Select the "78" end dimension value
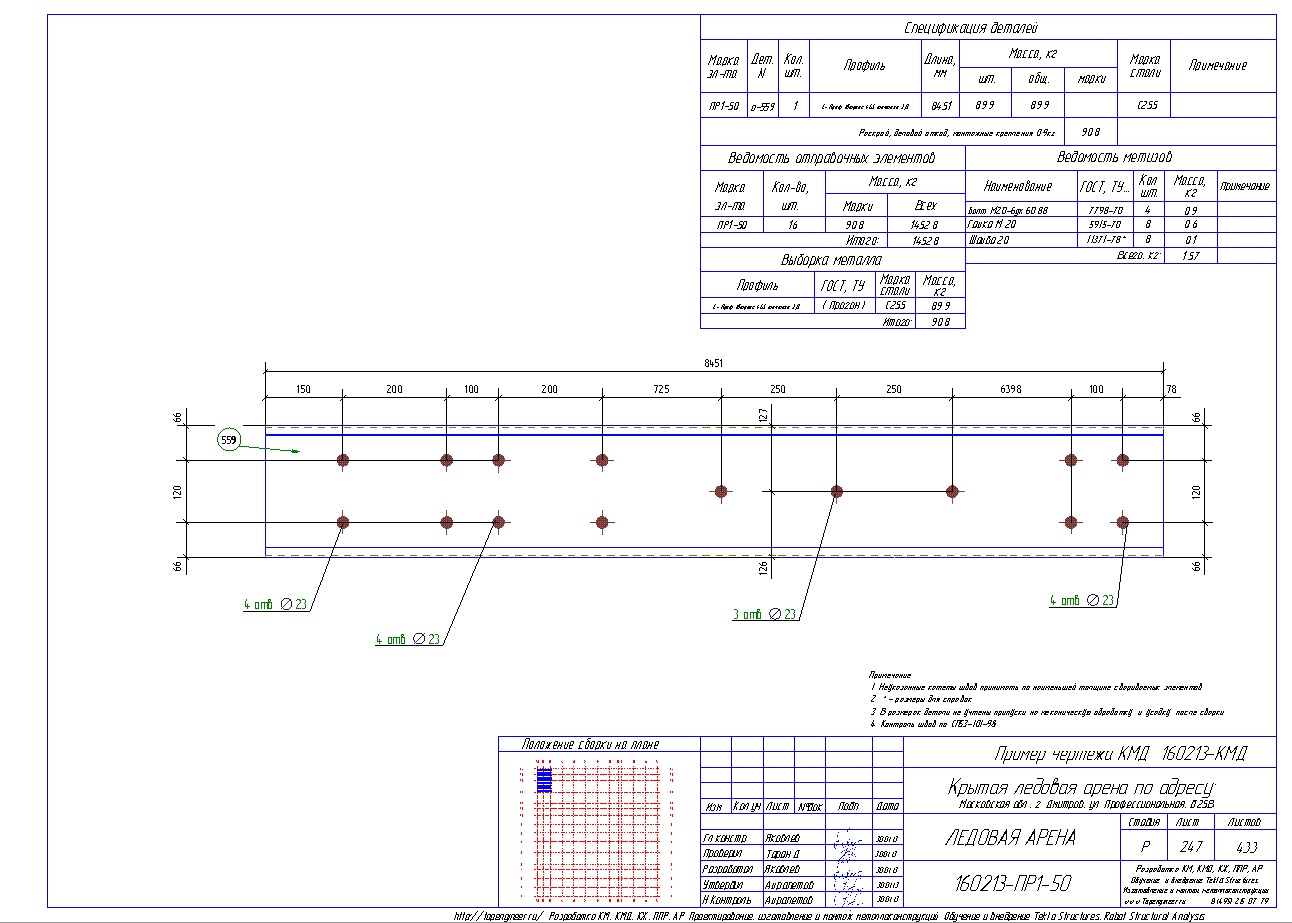The height and width of the screenshot is (923, 1292). (x=1172, y=388)
